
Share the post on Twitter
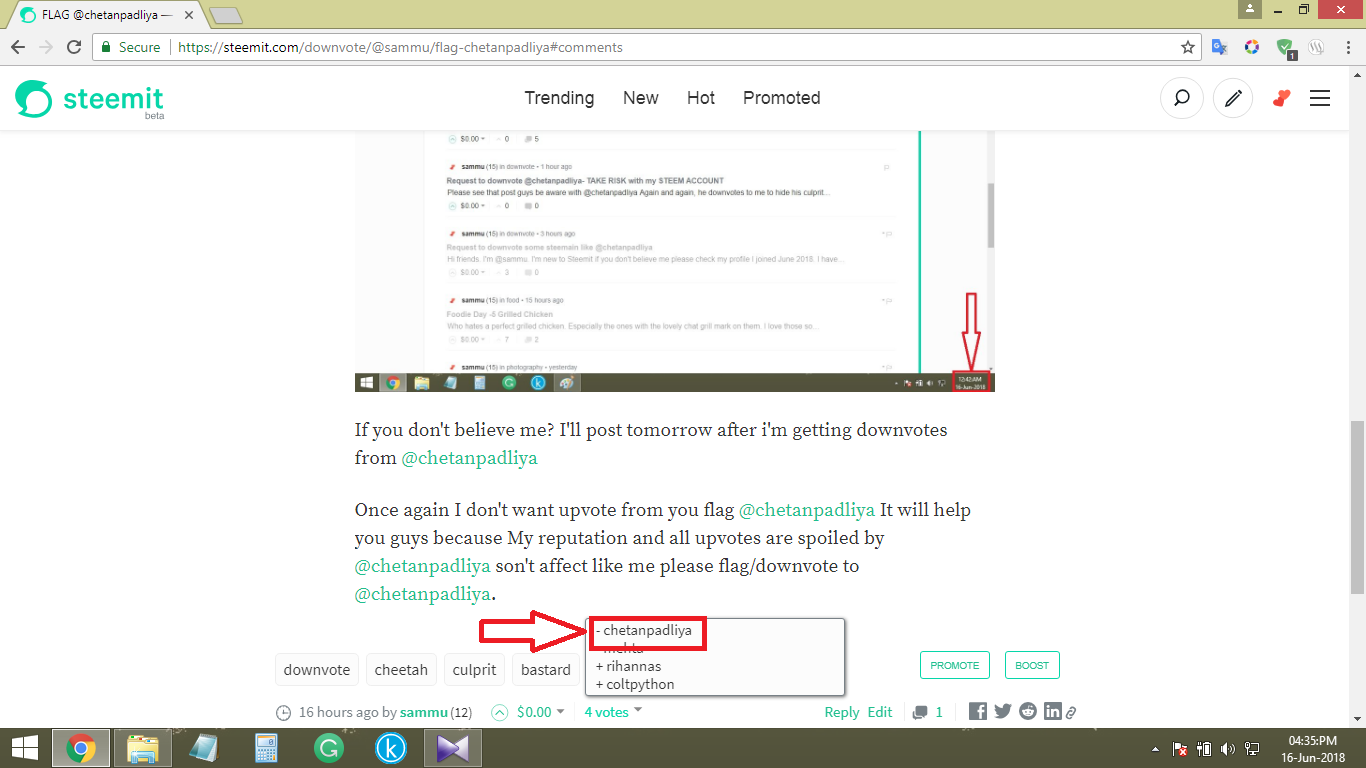pyautogui.click(x=1002, y=711)
